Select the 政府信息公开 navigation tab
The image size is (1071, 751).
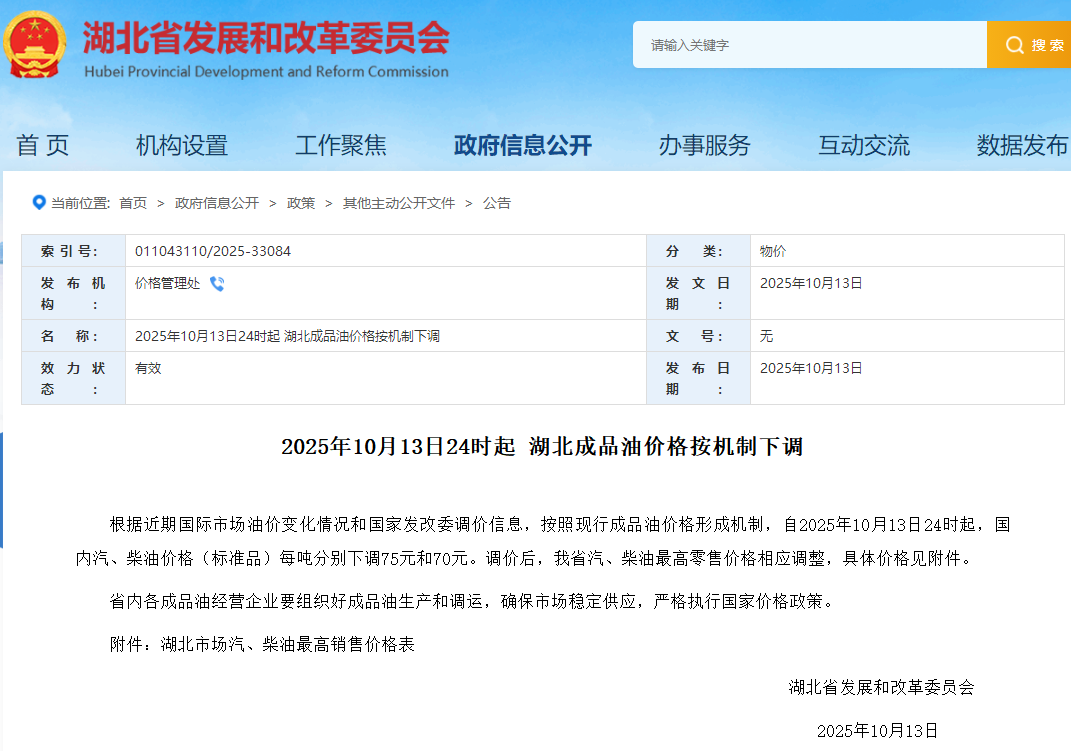523,146
